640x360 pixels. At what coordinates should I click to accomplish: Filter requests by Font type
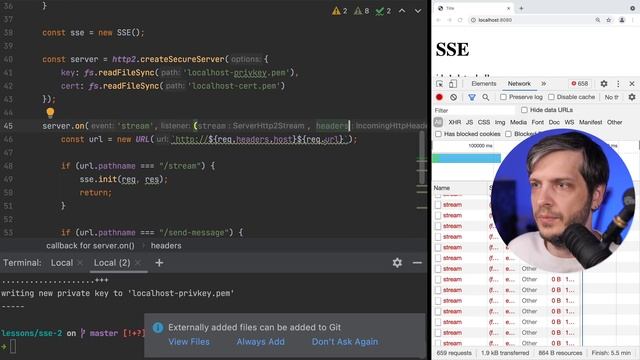538,122
